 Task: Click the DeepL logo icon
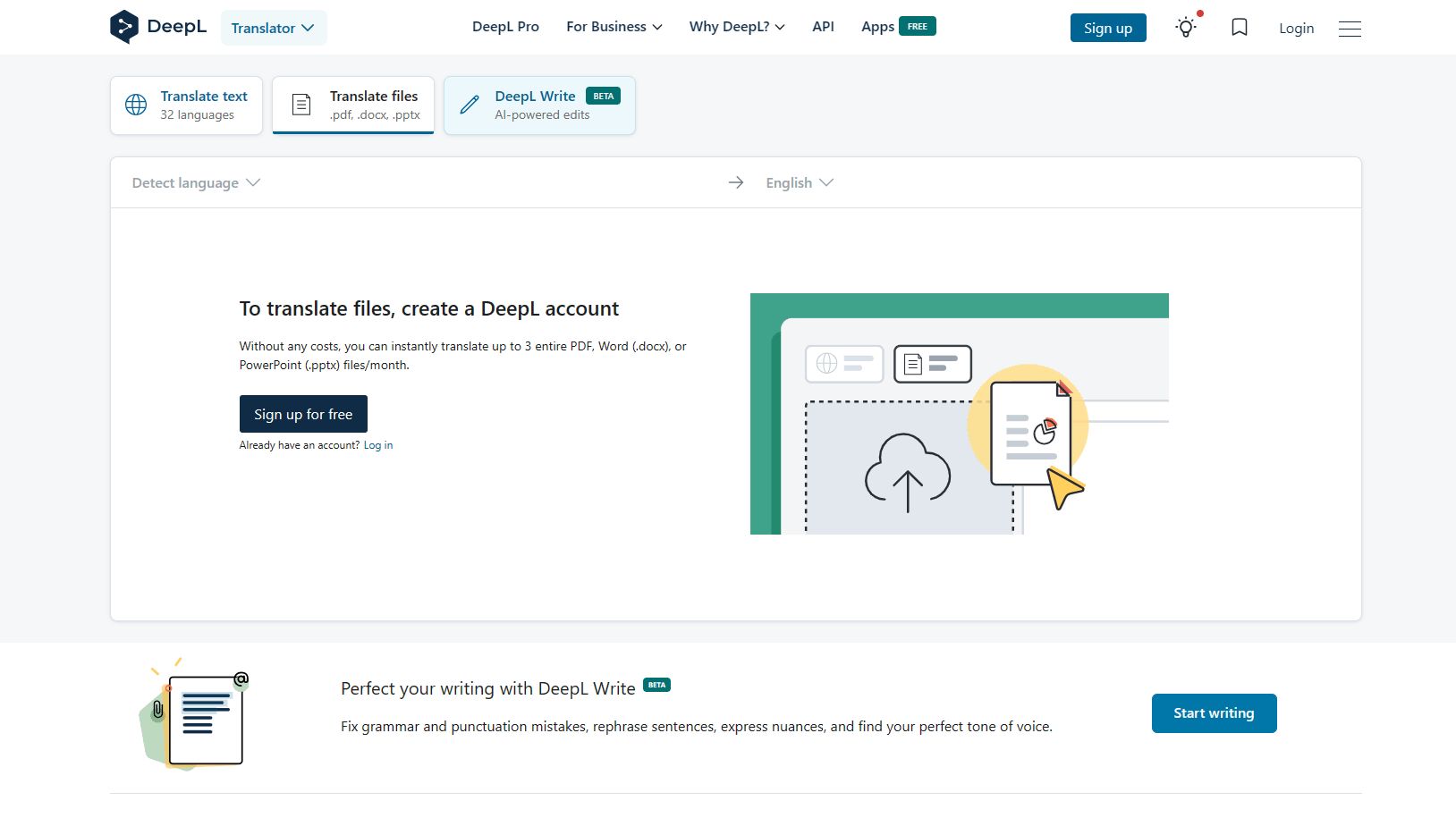123,27
